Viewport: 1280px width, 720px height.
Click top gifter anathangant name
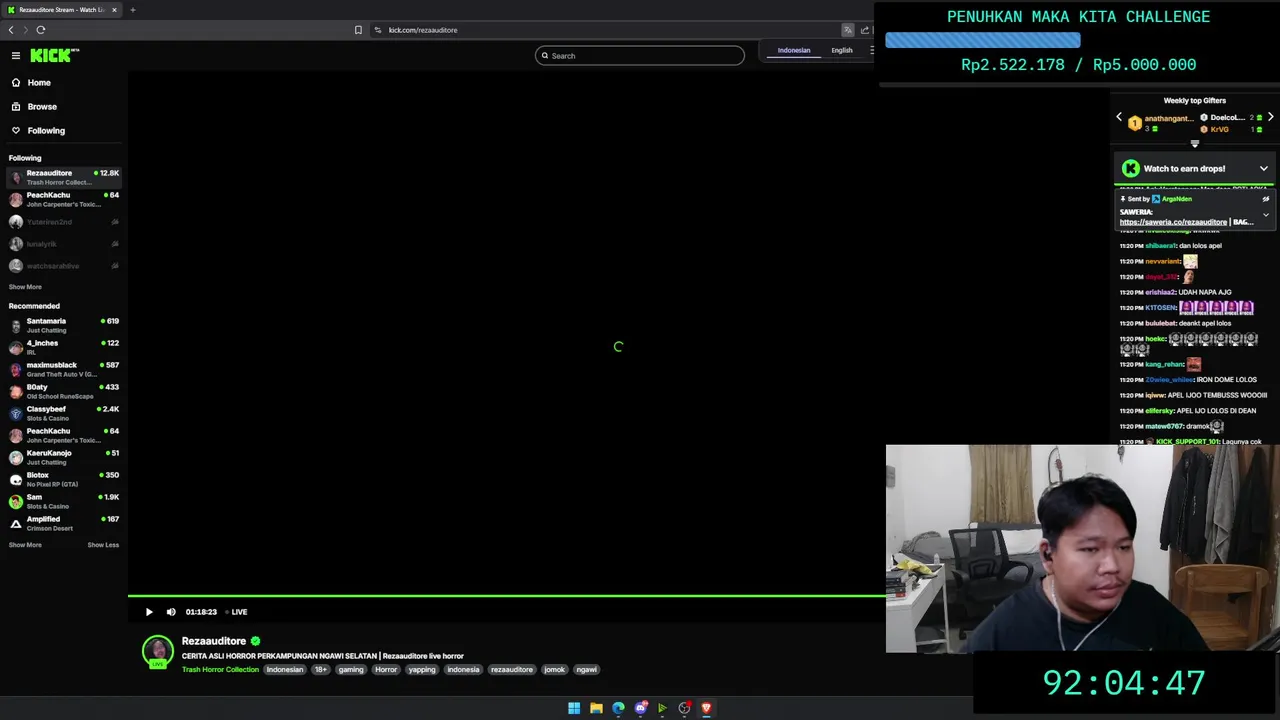point(1169,118)
